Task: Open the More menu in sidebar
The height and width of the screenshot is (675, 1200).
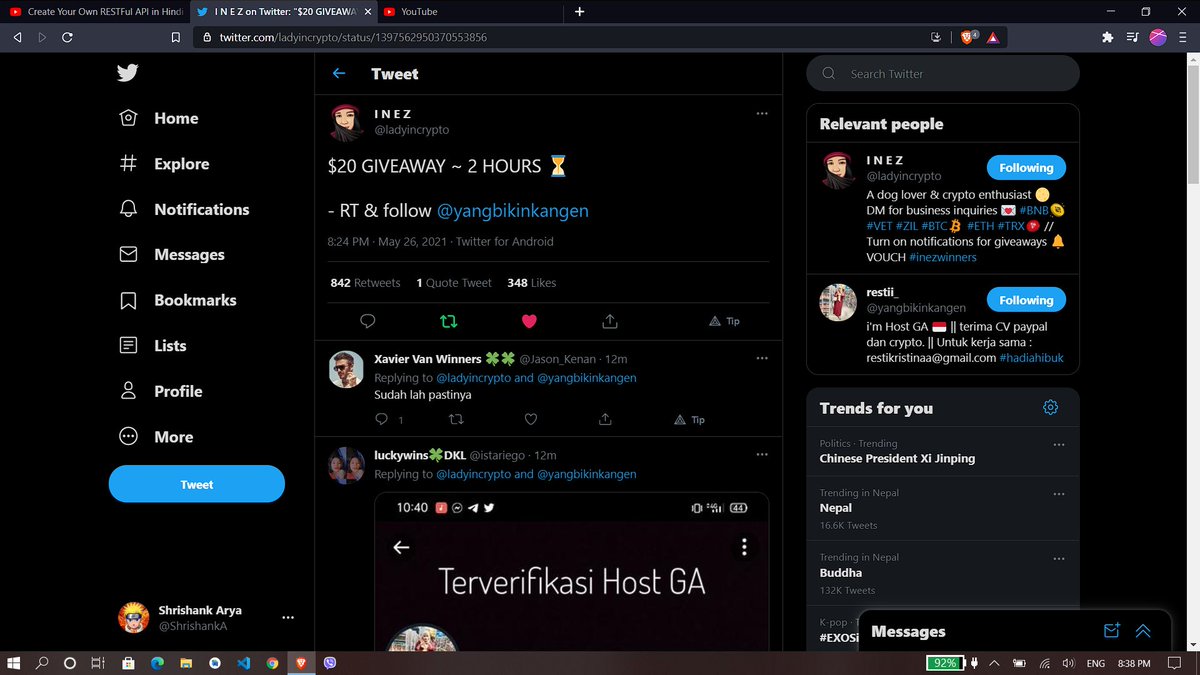Action: (x=156, y=437)
